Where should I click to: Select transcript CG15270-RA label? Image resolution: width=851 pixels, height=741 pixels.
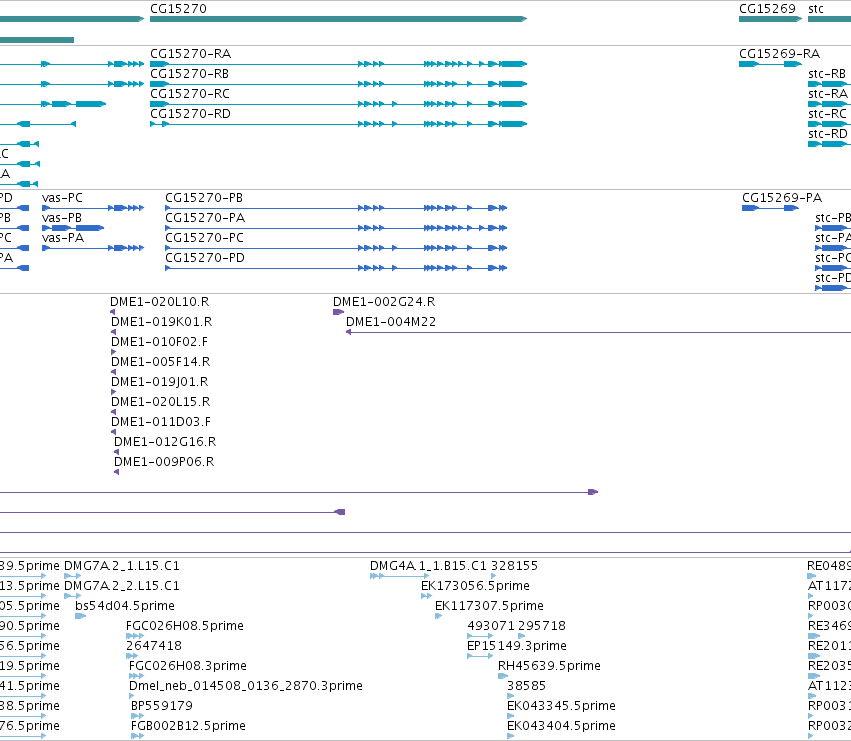click(190, 53)
